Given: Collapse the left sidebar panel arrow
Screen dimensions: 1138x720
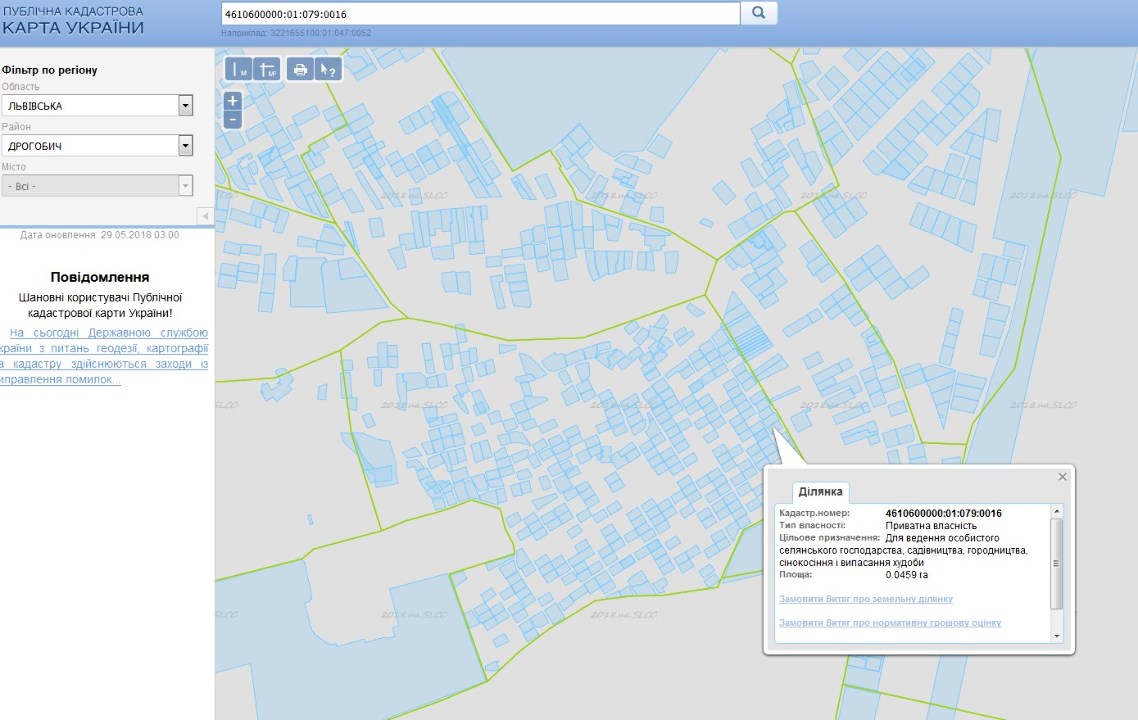Looking at the screenshot, I should point(204,216).
